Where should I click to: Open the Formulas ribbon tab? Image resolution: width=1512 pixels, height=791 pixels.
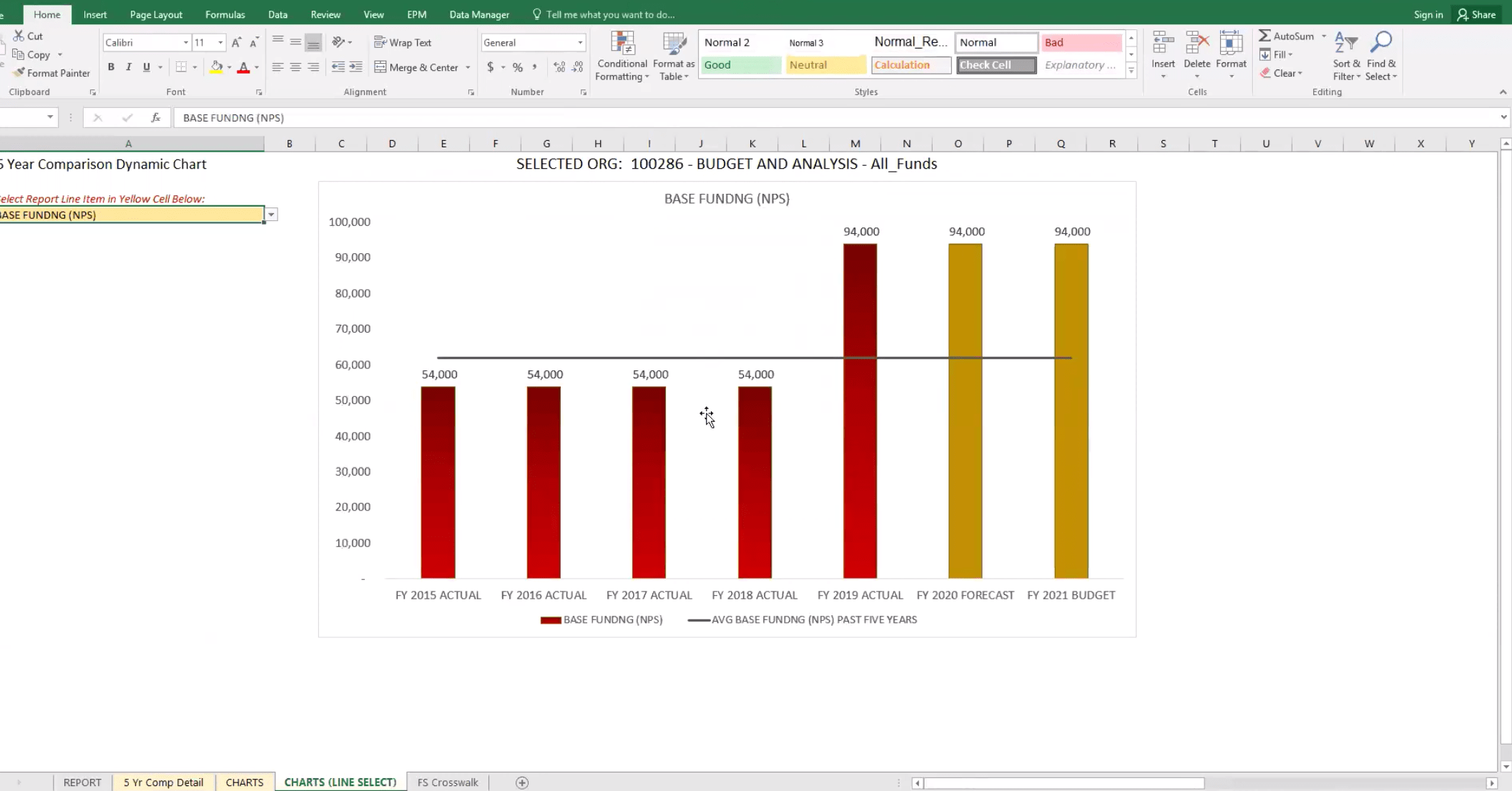coord(225,14)
